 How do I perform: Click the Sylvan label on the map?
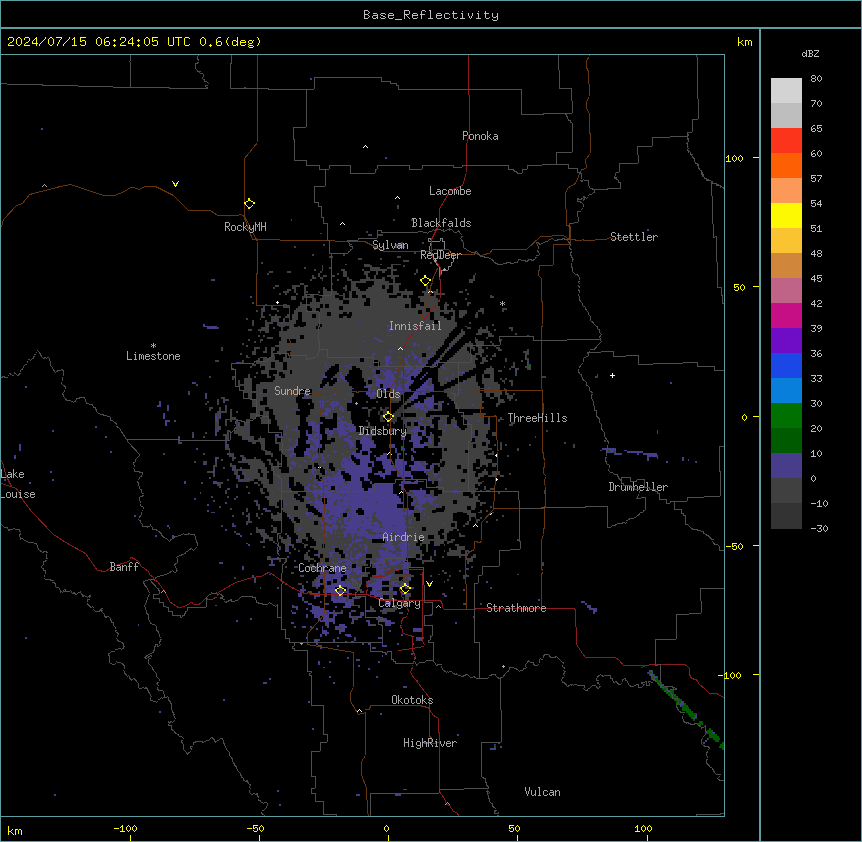390,245
